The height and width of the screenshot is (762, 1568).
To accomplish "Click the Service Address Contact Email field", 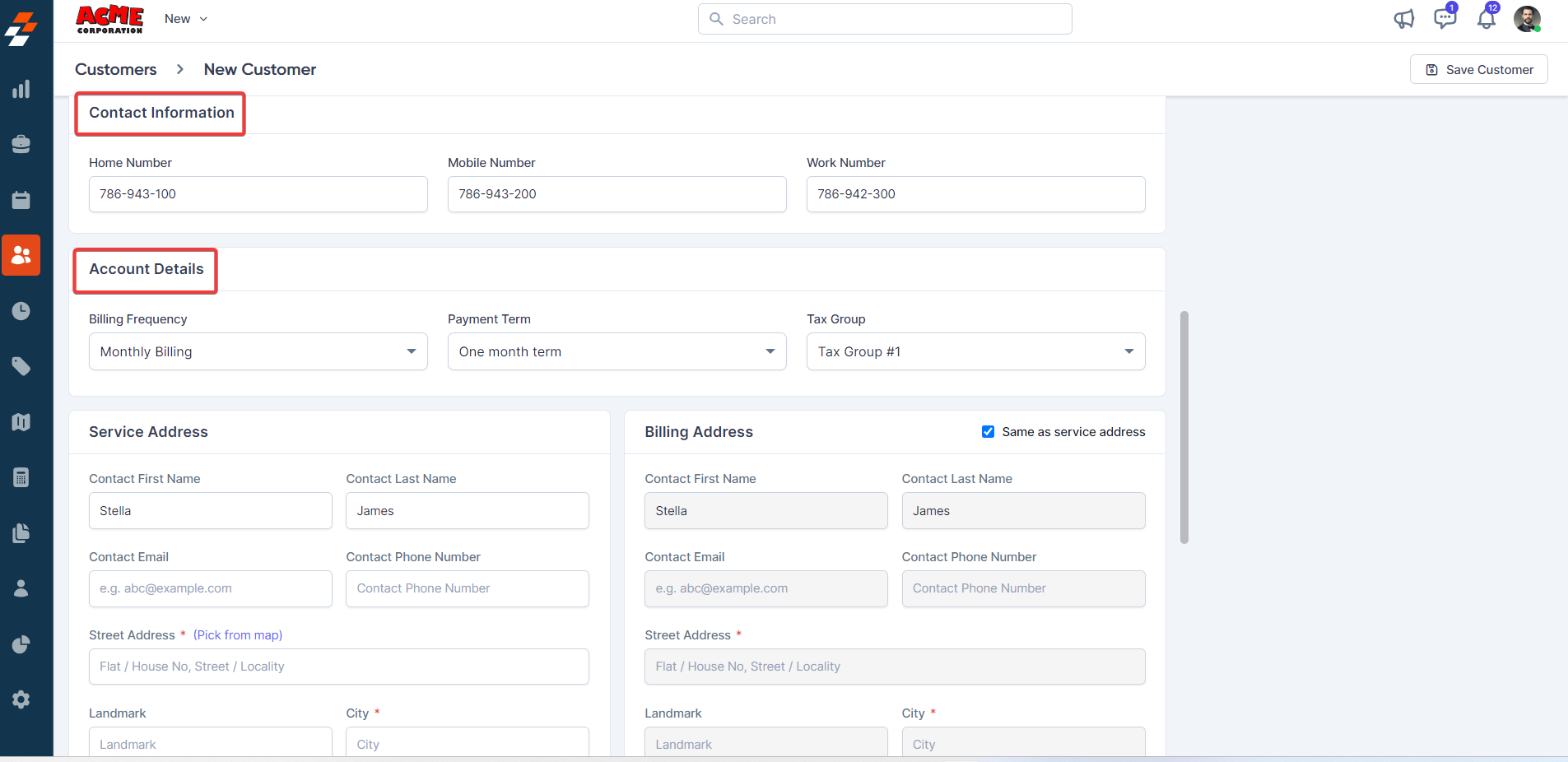I will pyautogui.click(x=210, y=589).
